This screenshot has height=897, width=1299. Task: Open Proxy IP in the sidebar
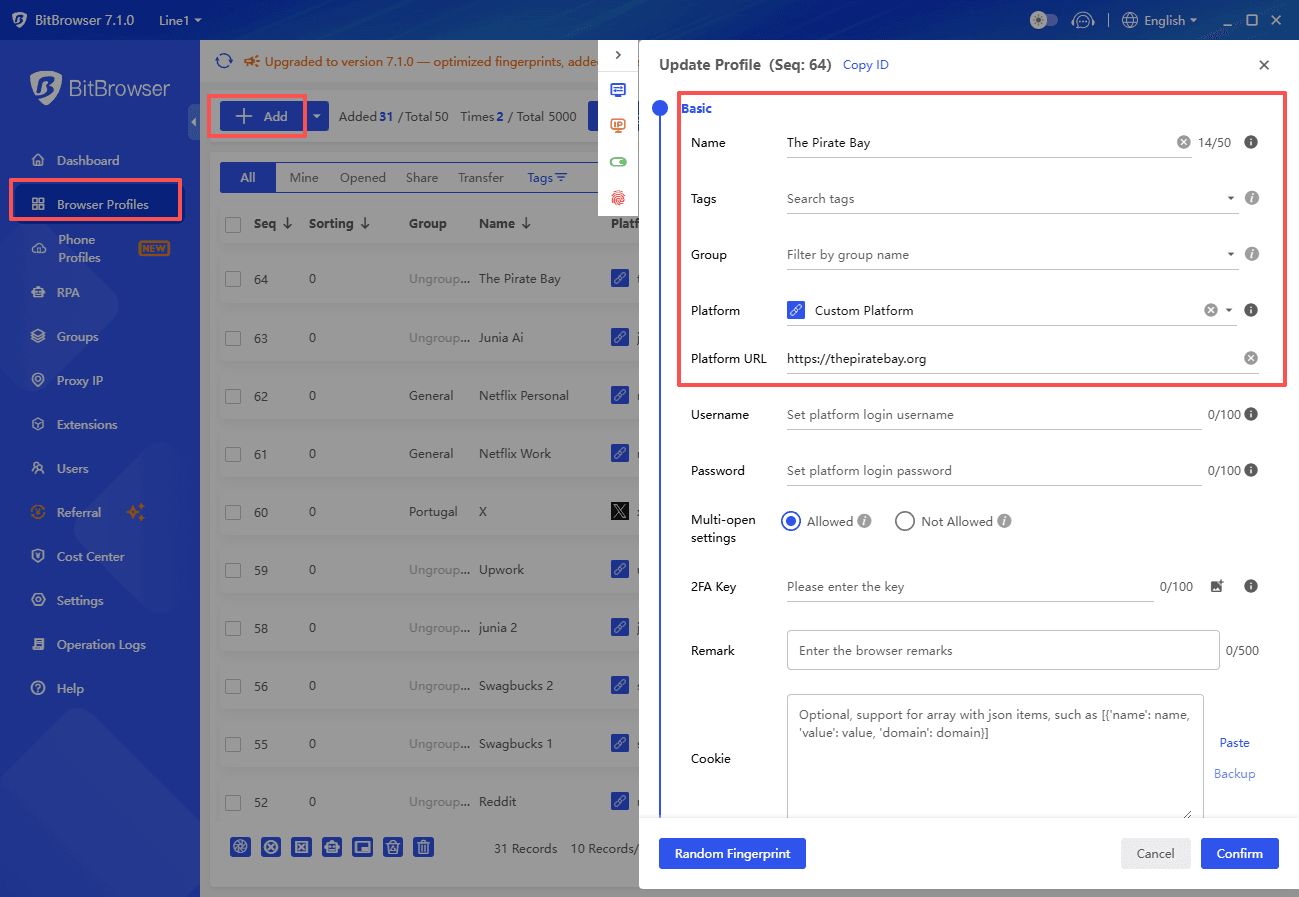pyautogui.click(x=79, y=381)
